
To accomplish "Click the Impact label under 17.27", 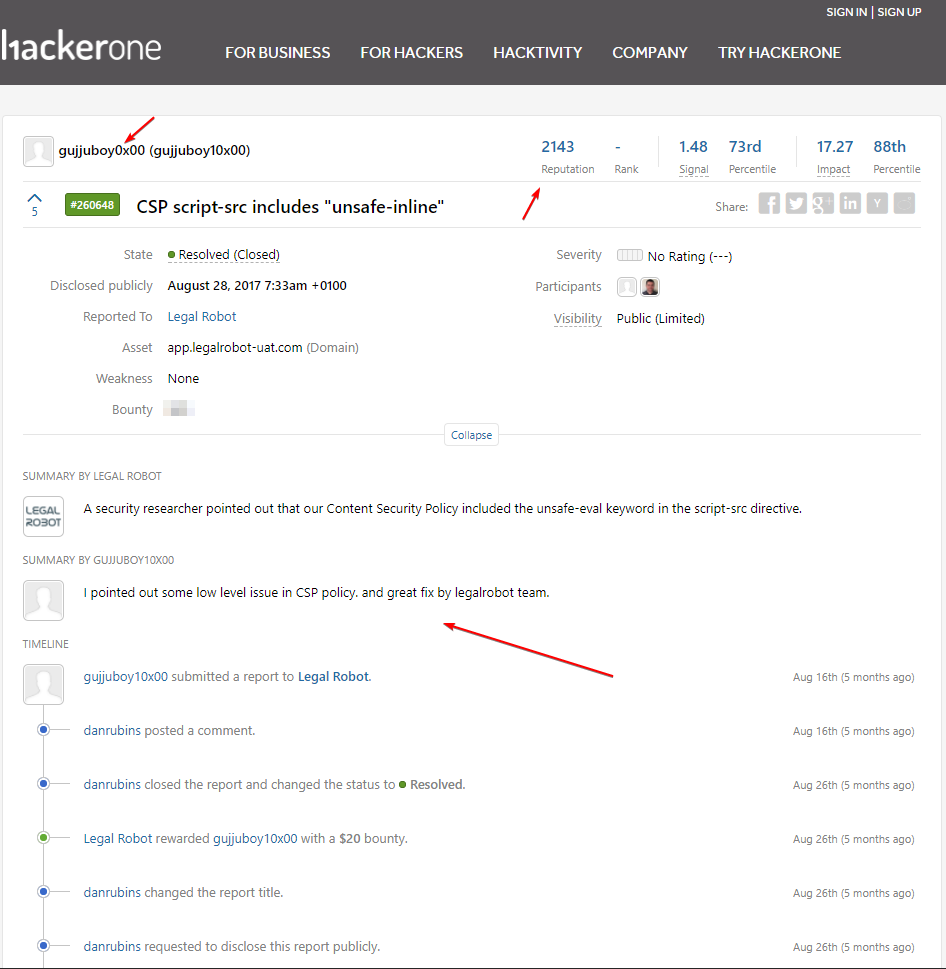I will [833, 169].
